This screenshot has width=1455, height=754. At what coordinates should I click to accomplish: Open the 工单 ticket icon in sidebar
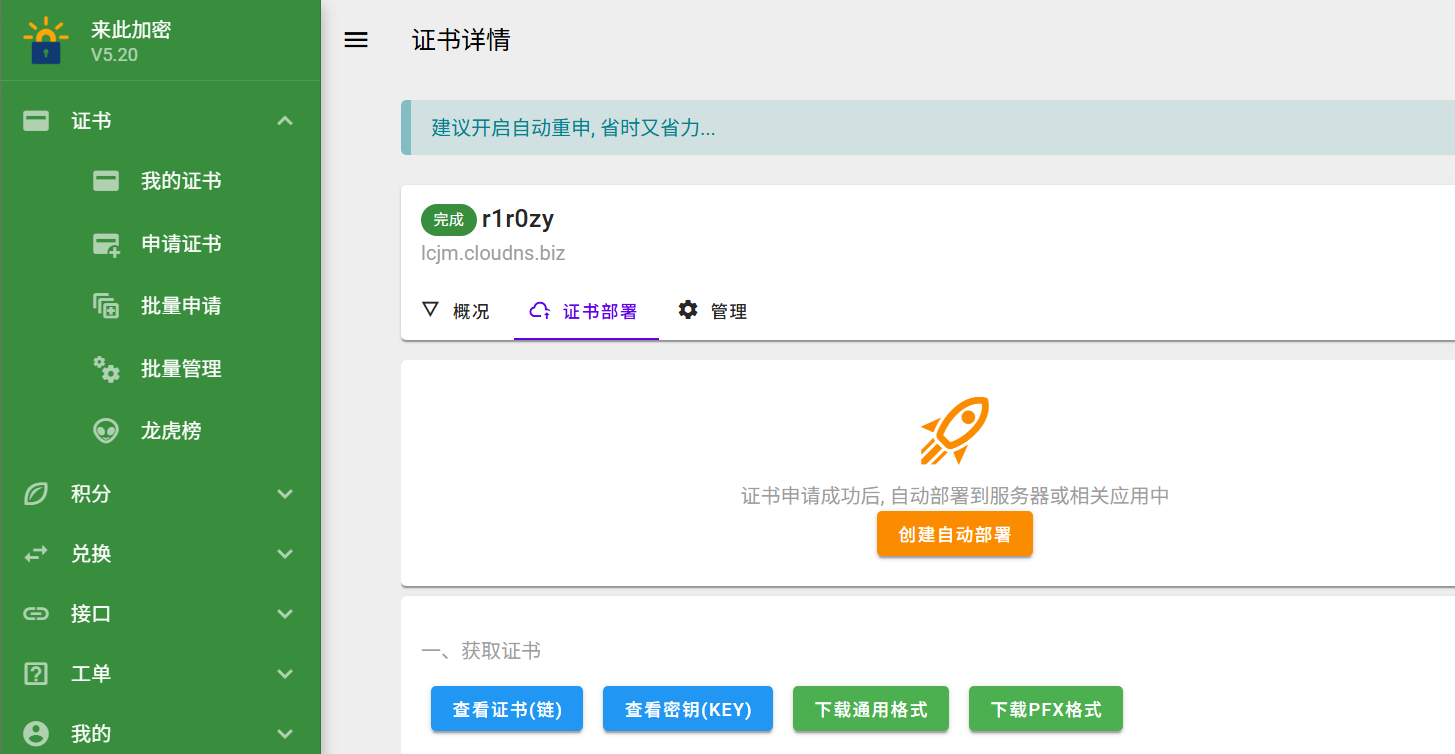35,673
